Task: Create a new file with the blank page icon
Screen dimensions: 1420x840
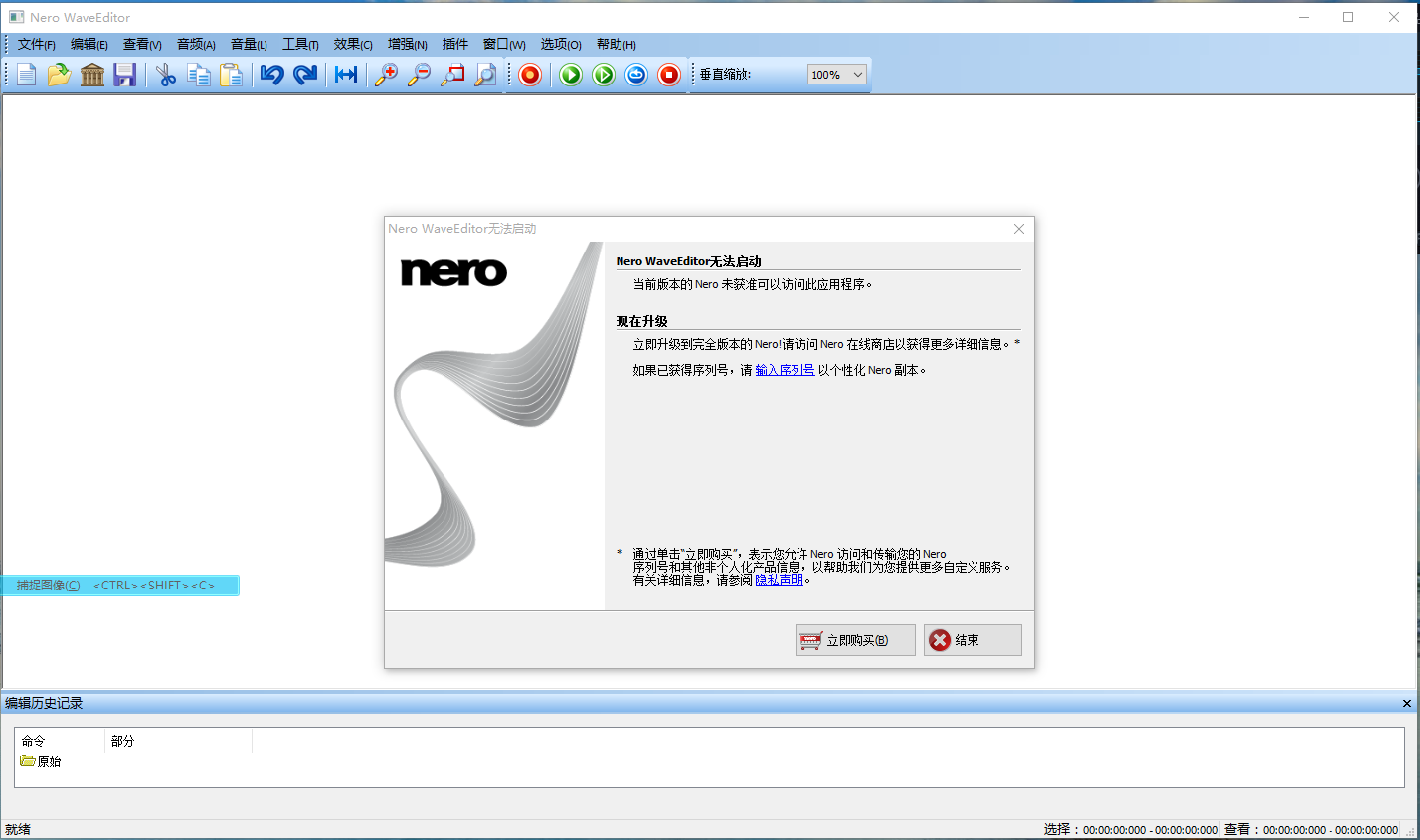Action: 27,75
